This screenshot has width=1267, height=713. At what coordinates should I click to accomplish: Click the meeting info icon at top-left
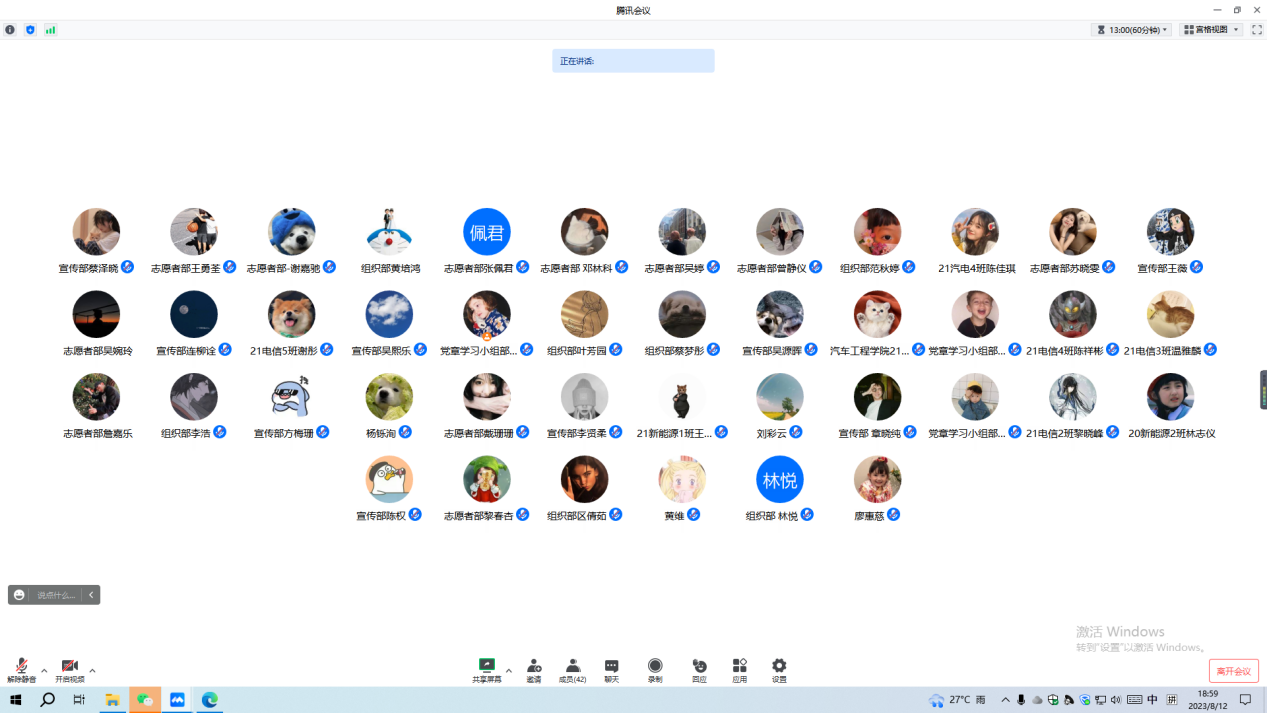coord(10,30)
